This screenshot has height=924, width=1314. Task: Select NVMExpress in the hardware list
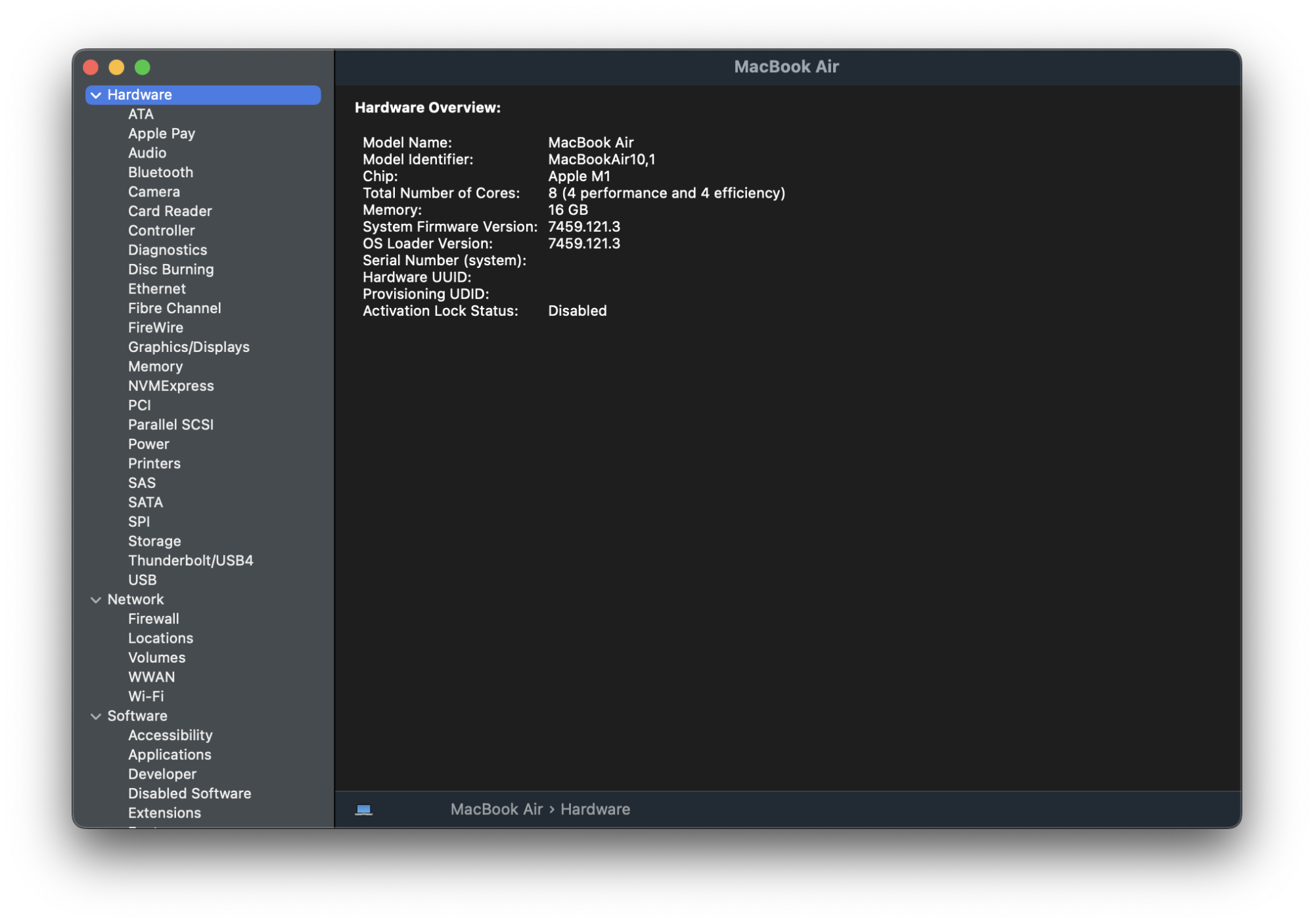[171, 385]
